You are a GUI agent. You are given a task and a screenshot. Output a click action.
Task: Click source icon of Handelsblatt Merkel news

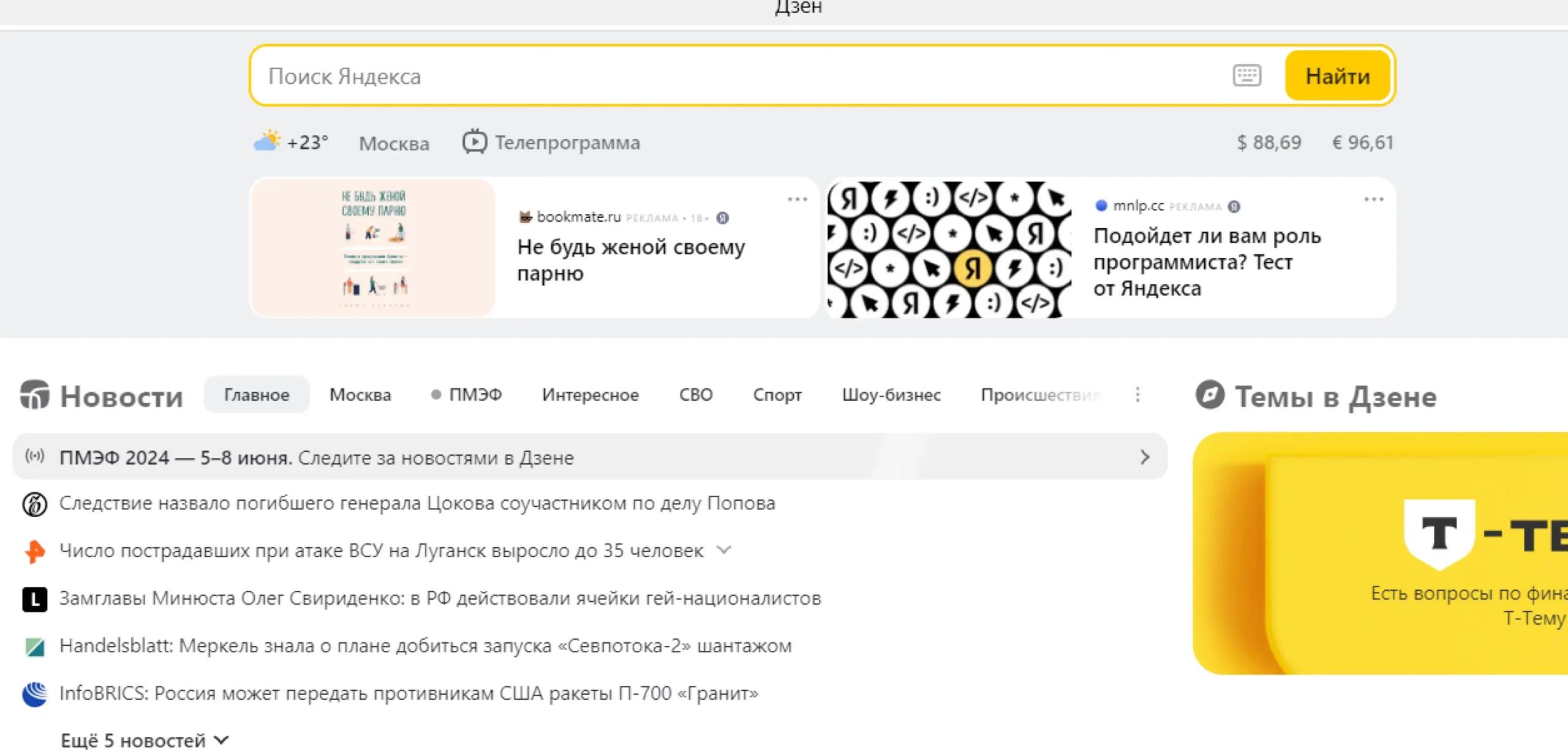(x=35, y=647)
